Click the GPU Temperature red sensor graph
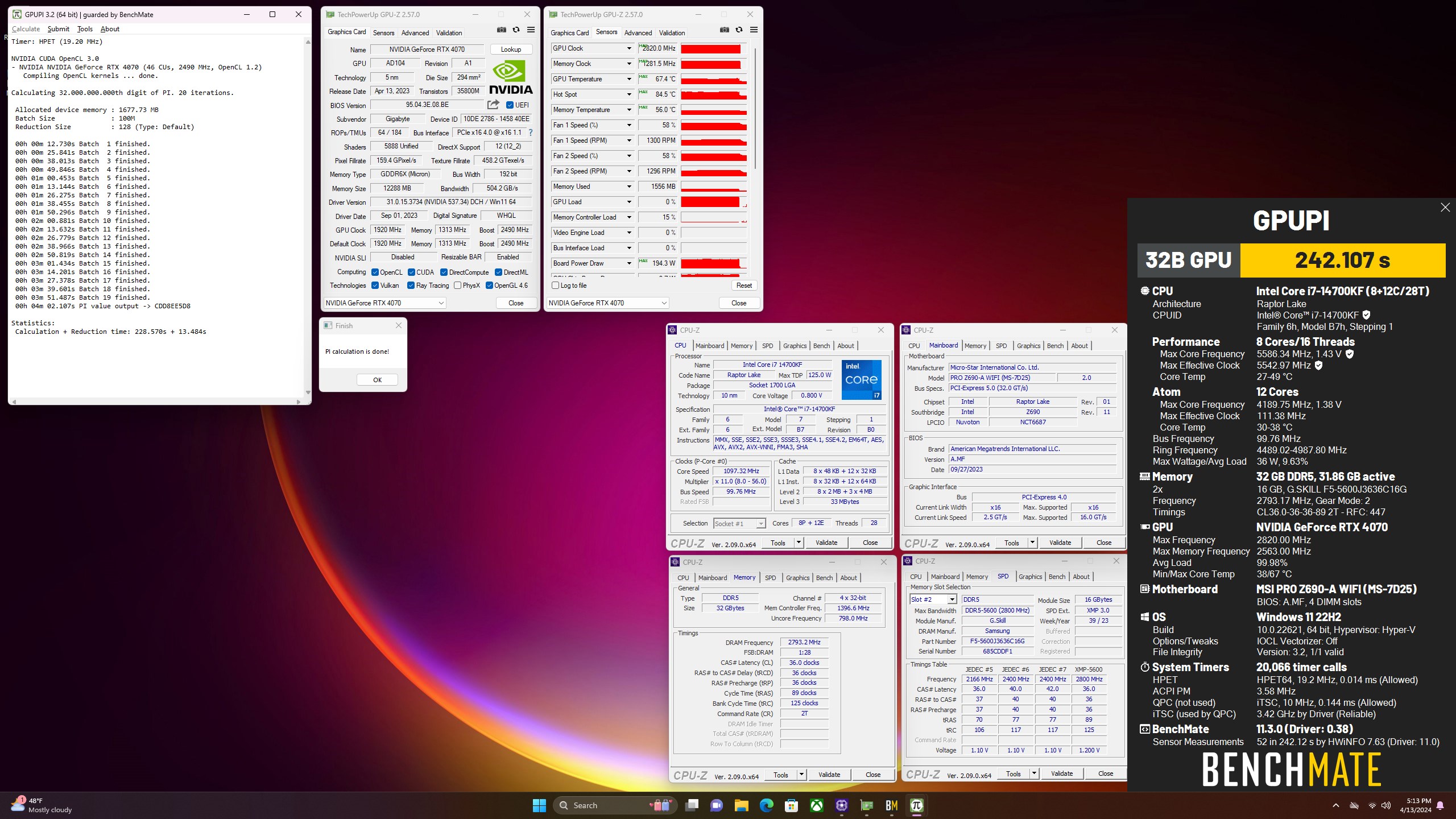 point(714,79)
